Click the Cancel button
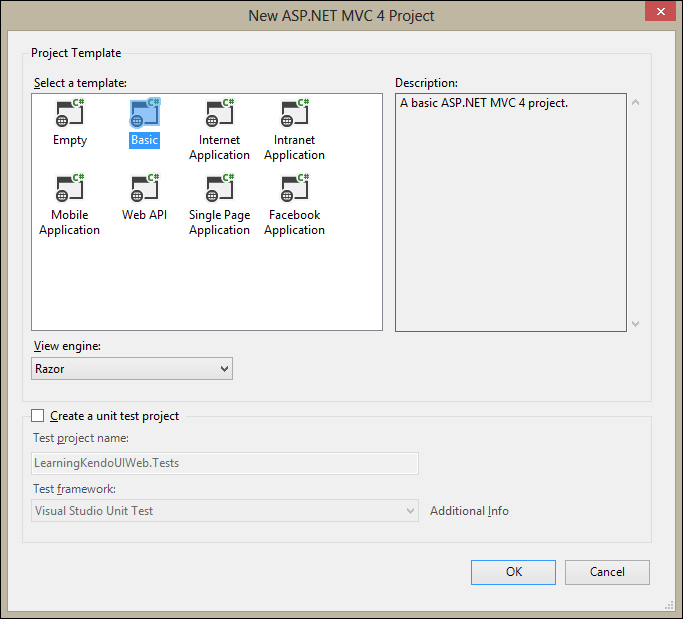Screen dimensions: 683x619 (x=607, y=572)
